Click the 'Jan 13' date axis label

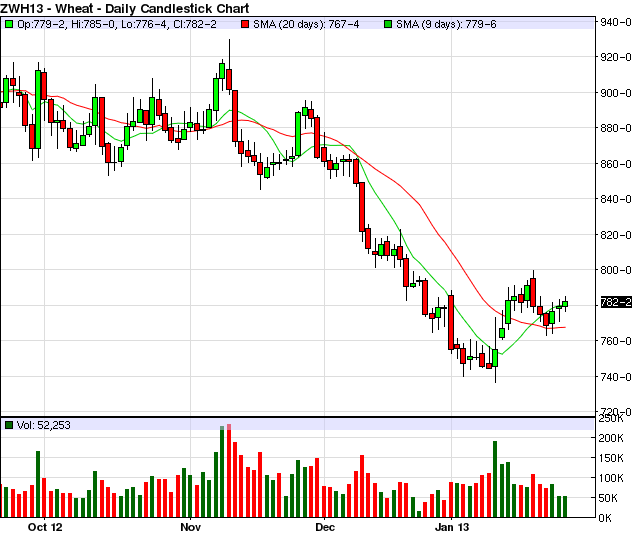pyautogui.click(x=452, y=527)
